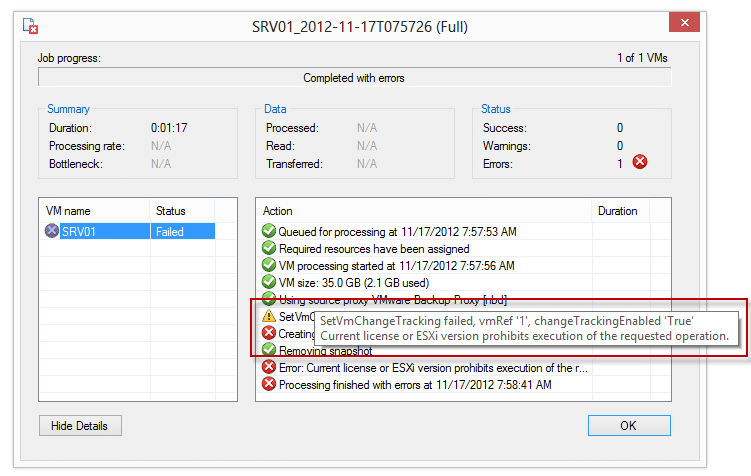The width and height of the screenshot is (751, 476).
Task: Click the yellow warning icon for SetVmChangeTracking
Action: (x=268, y=316)
